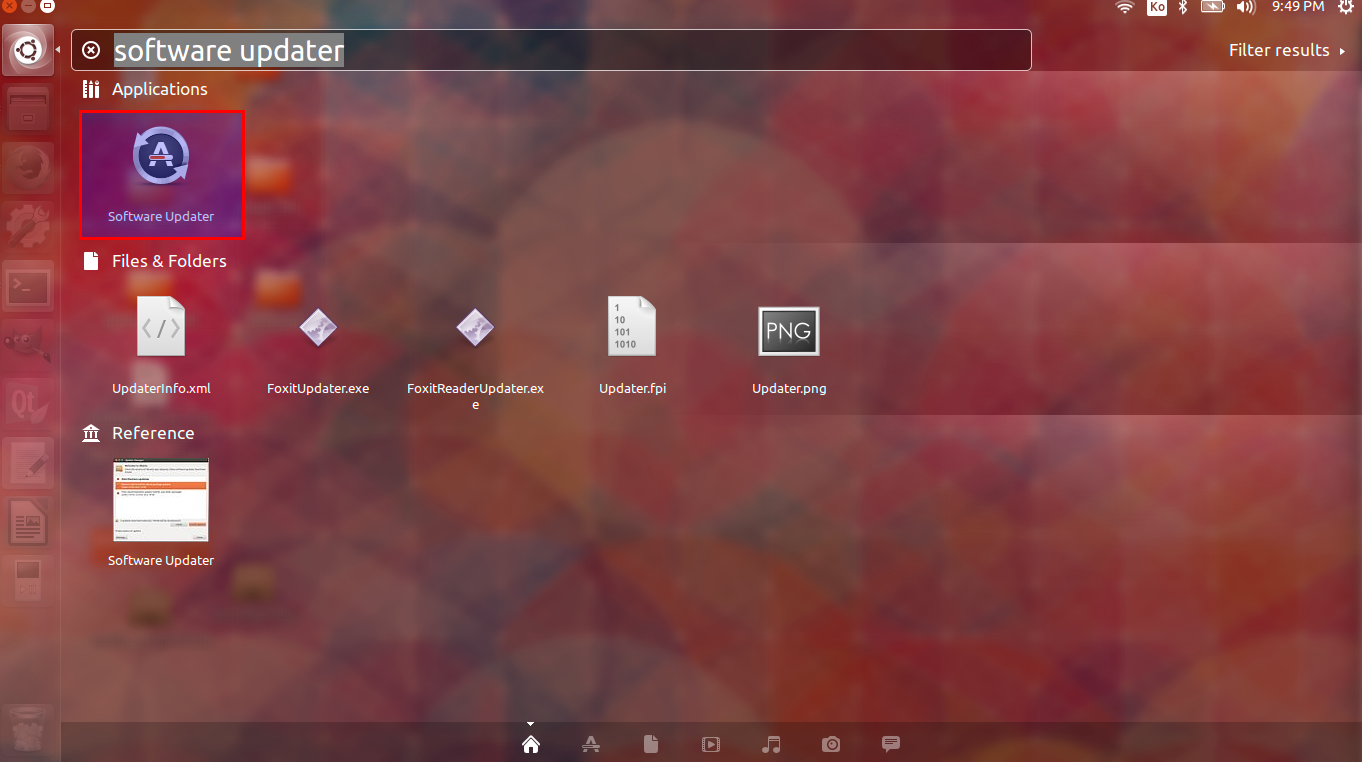Switch to the Files lens
The width and height of the screenshot is (1362, 762).
pos(651,744)
